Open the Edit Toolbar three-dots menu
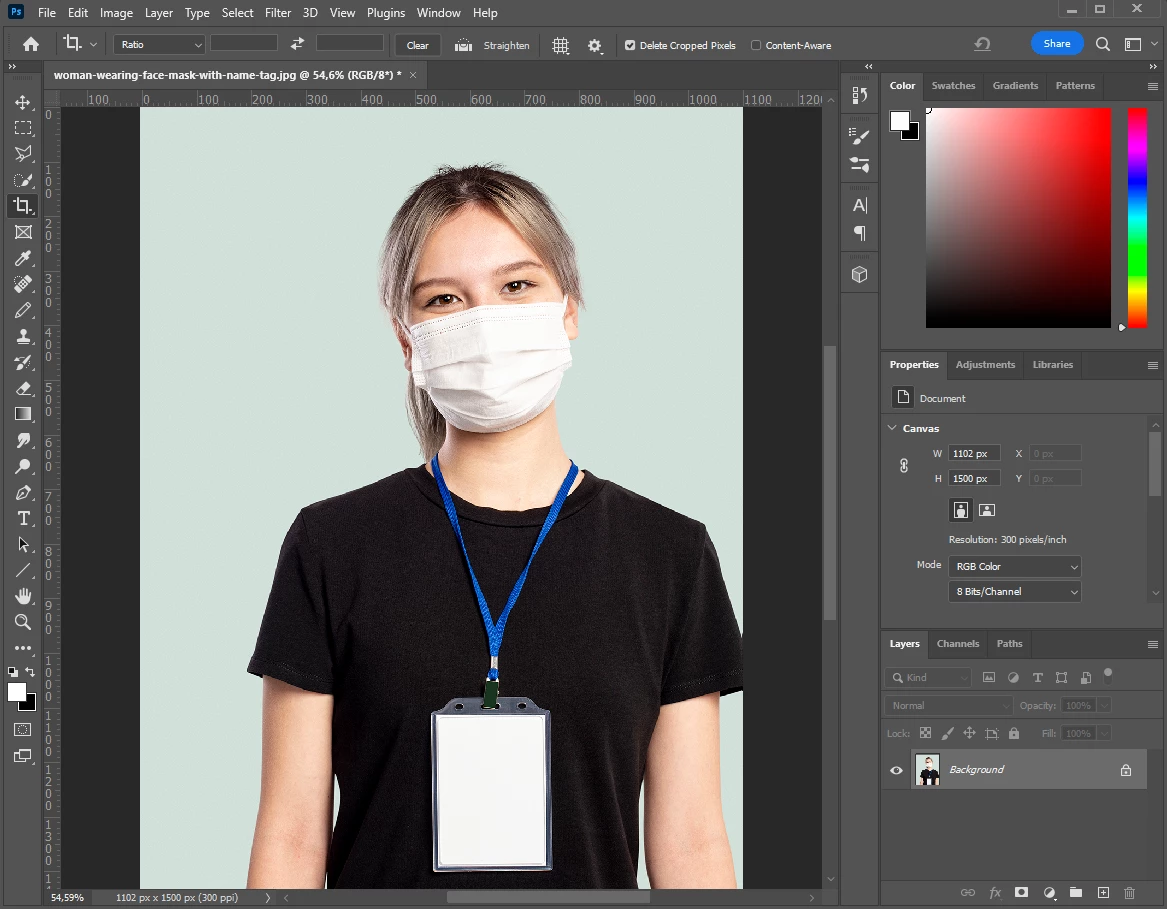This screenshot has width=1167, height=909. pos(23,648)
